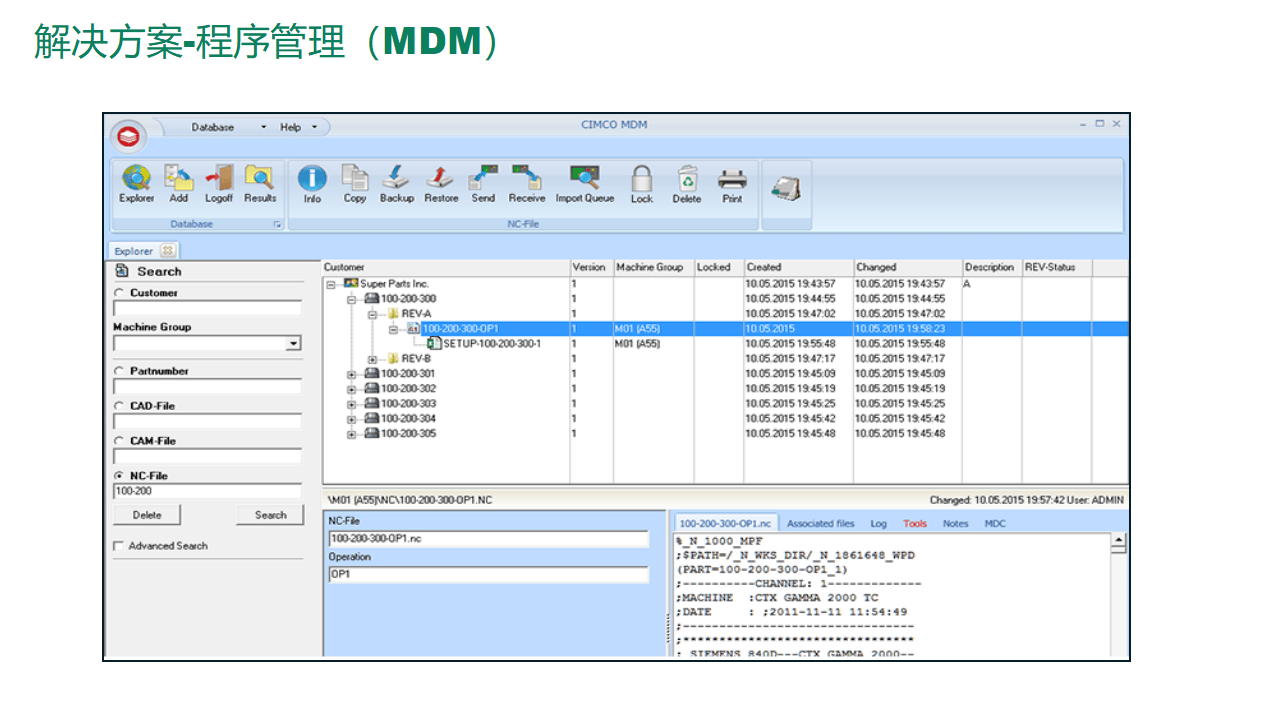1280x720 pixels.
Task: Click the Partnumber search field
Action: (207, 386)
